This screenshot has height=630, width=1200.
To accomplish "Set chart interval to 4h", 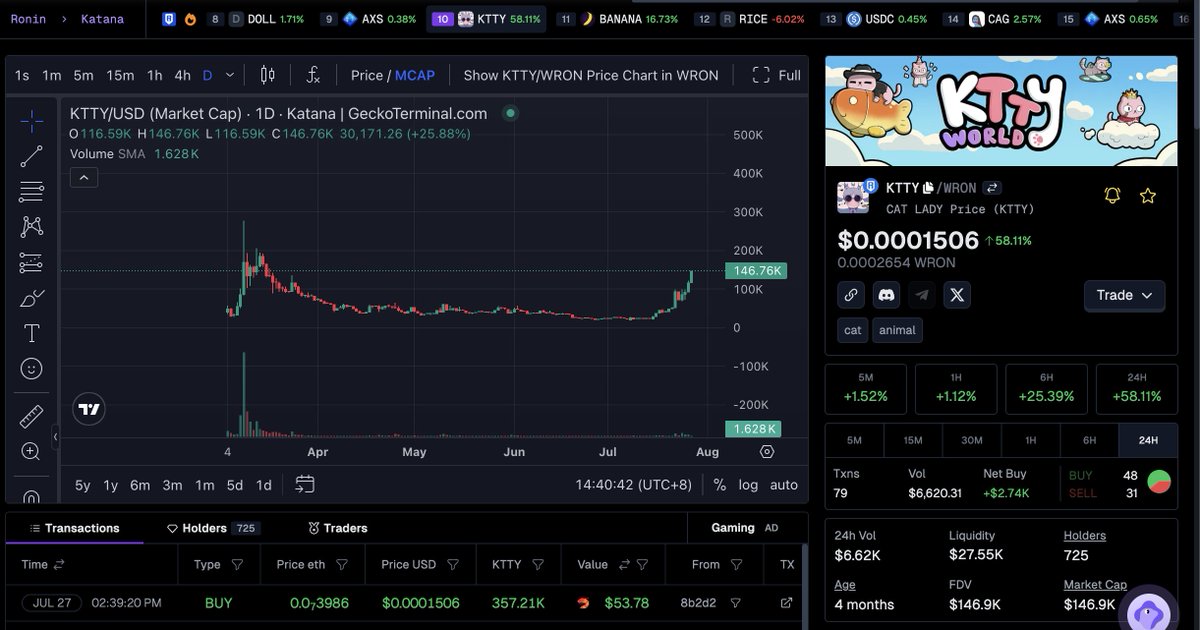I will [182, 75].
